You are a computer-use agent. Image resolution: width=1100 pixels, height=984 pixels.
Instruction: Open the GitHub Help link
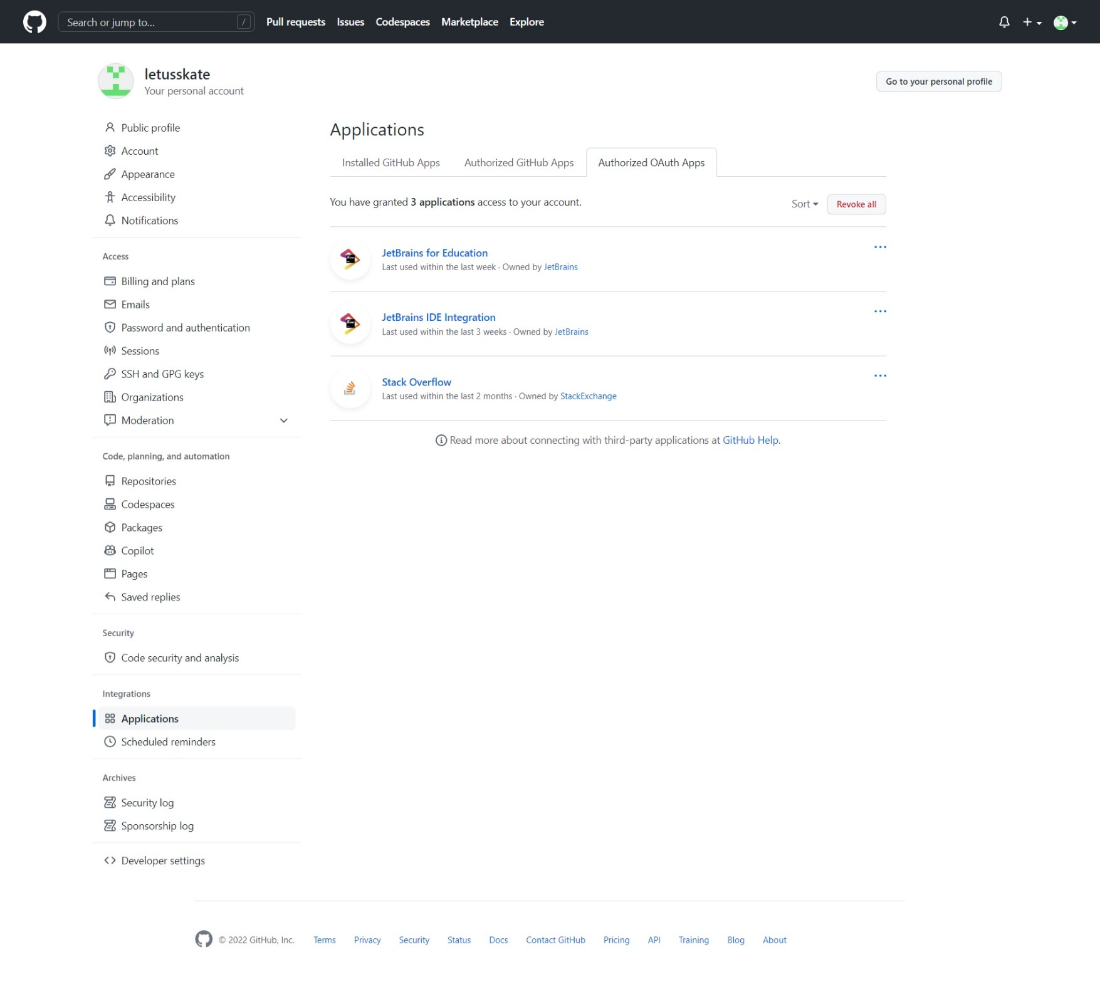(x=750, y=440)
